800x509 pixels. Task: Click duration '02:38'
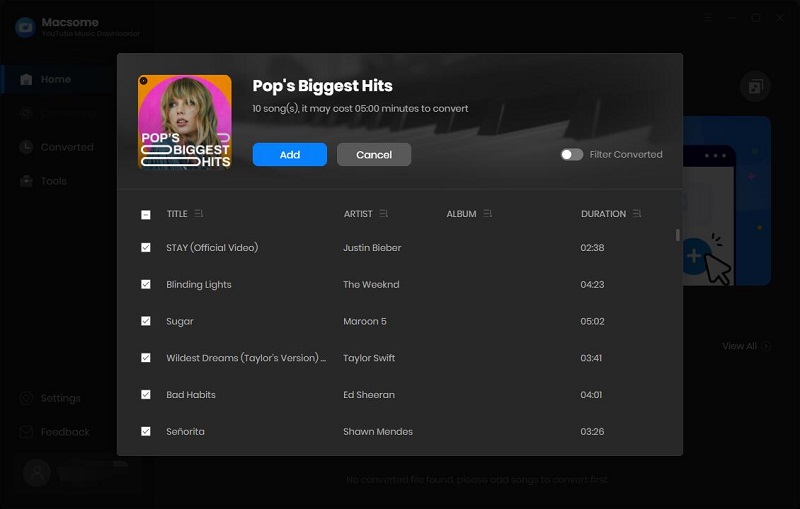click(x=592, y=247)
